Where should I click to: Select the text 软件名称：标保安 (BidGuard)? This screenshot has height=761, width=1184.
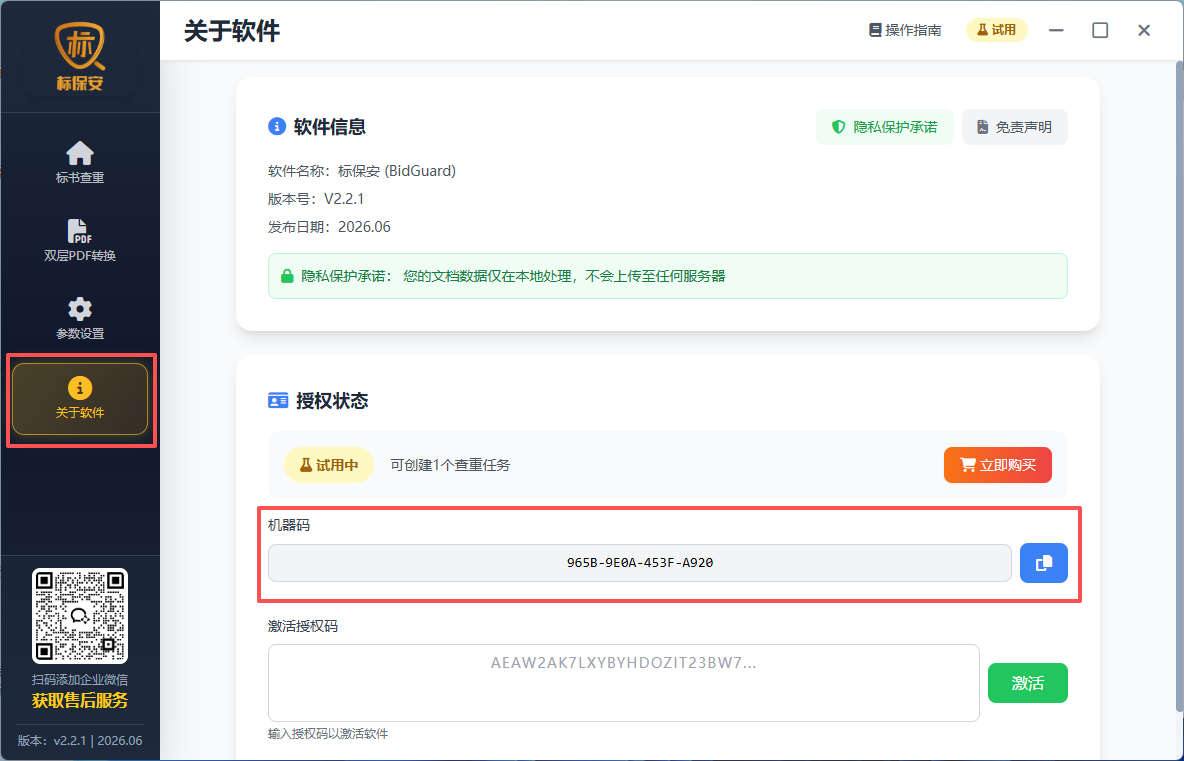click(362, 171)
